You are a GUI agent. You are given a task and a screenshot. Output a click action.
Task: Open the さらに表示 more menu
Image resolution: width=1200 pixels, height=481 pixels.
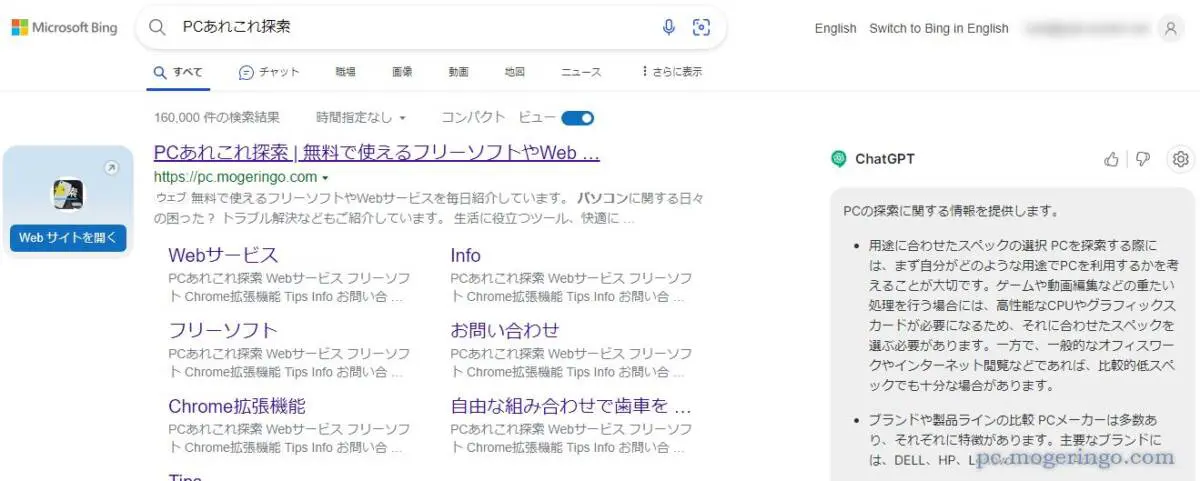coord(671,72)
